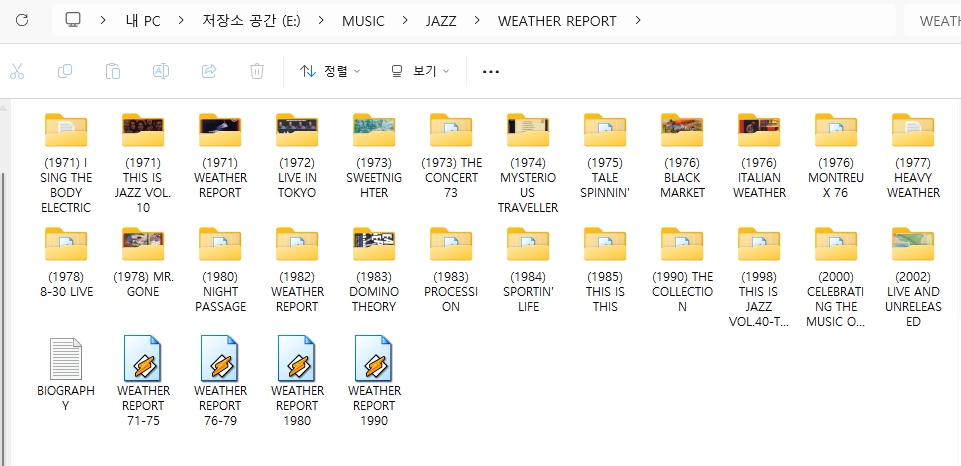The width and height of the screenshot is (961, 466).
Task: Expand chevron after WEATHER REPORT in path
Action: pyautogui.click(x=638, y=20)
